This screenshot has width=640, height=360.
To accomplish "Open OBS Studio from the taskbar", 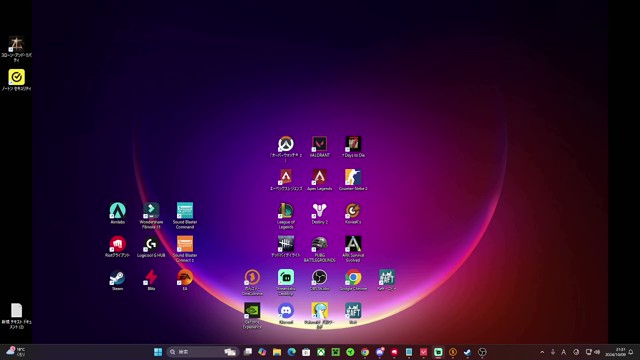I will (482, 352).
